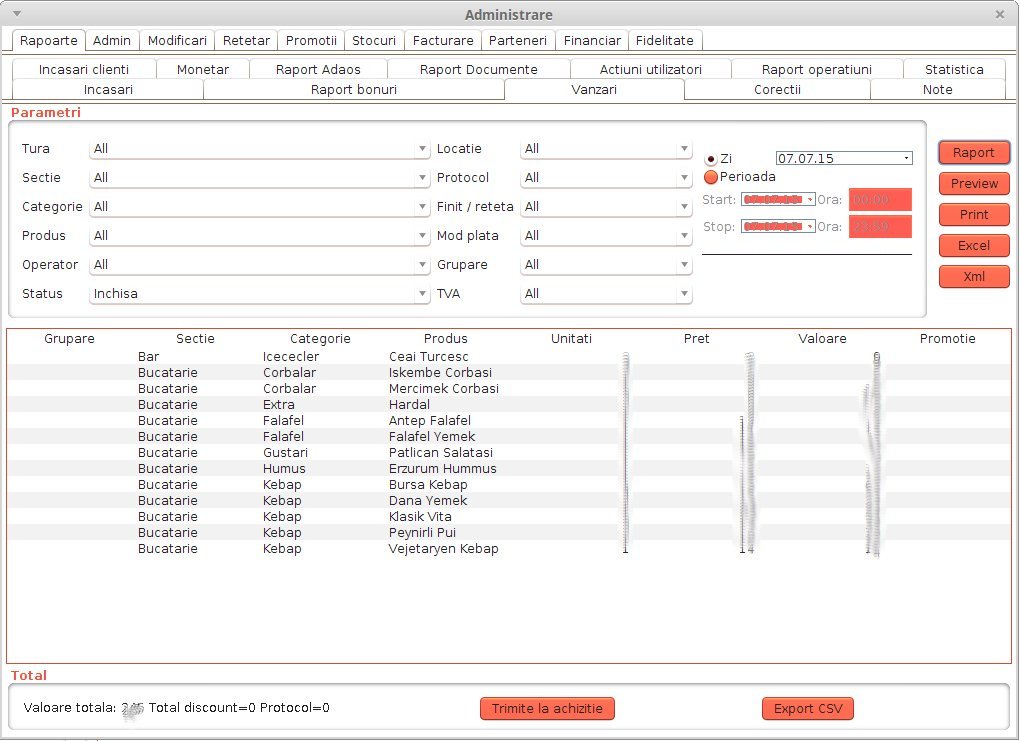
Task: Open the Operator dropdown
Action: 260,265
